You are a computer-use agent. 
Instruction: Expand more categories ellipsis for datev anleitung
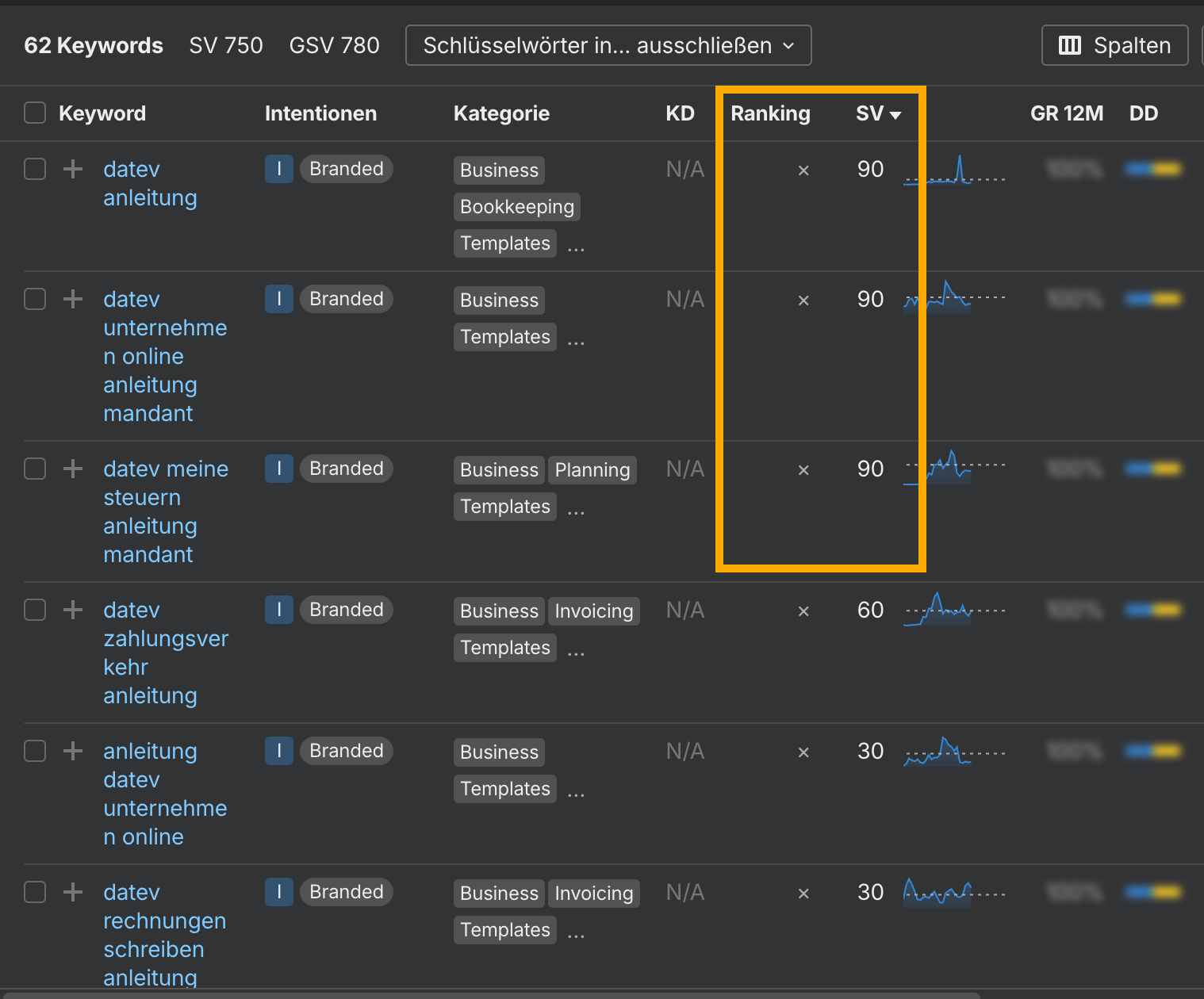pyautogui.click(x=577, y=248)
